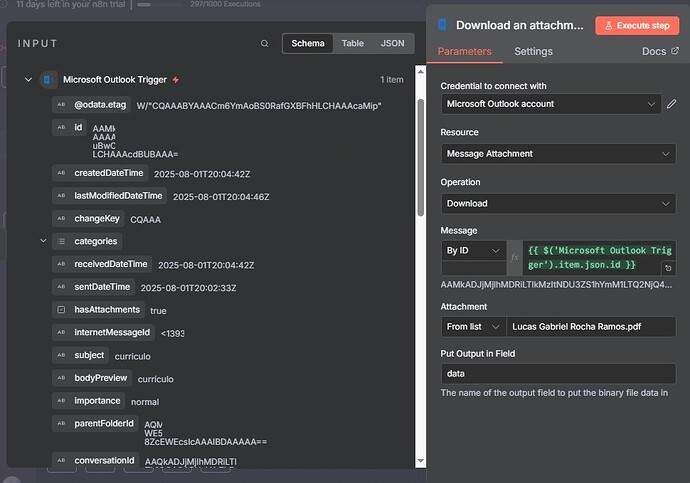690x483 pixels.
Task: Select the bodyPreview field pill
Action: pos(92,378)
